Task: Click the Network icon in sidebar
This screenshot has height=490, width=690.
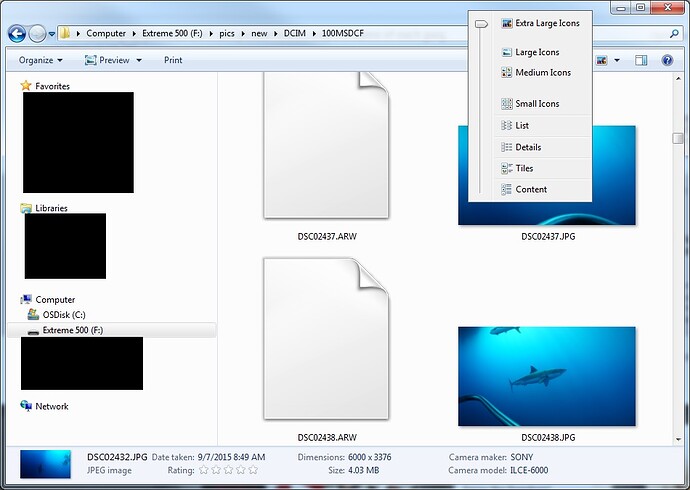Action: coord(26,406)
